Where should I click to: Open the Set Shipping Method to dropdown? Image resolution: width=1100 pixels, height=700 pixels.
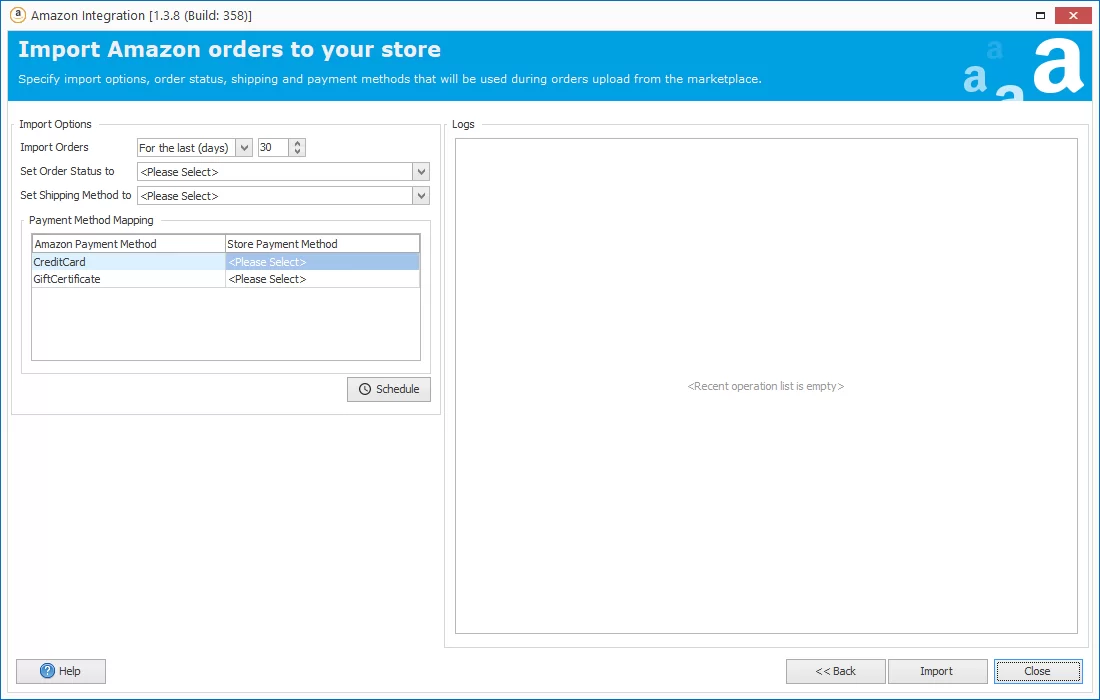click(x=420, y=195)
